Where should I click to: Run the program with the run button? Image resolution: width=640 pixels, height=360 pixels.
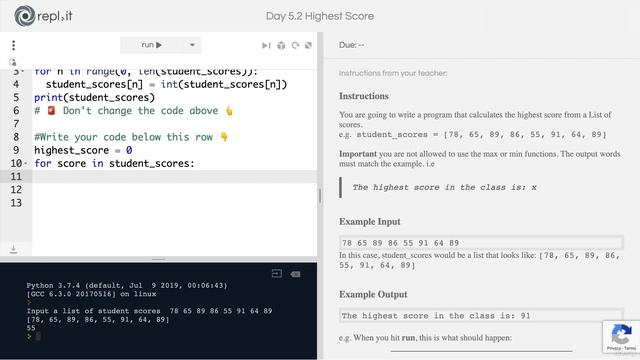pyautogui.click(x=151, y=45)
